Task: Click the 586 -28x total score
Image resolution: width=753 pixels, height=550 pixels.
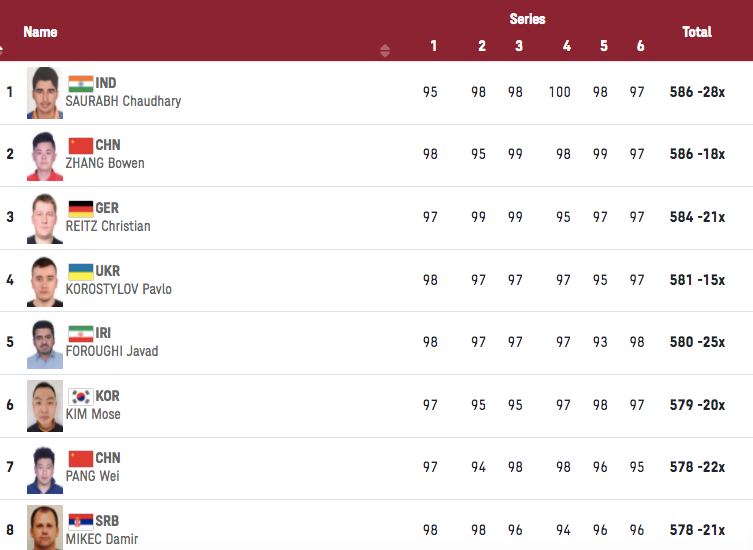Action: [697, 92]
